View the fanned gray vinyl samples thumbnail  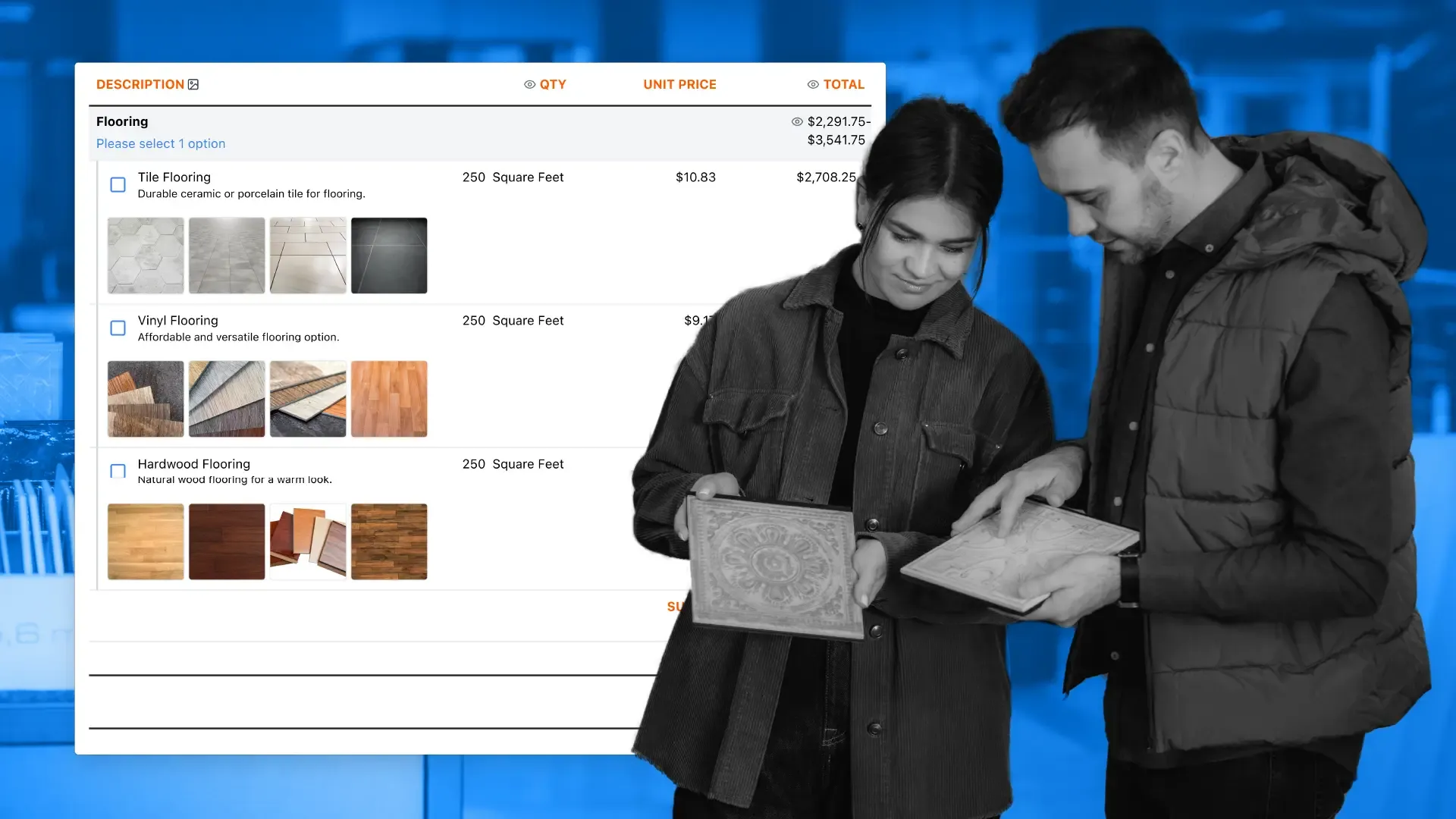coord(227,399)
